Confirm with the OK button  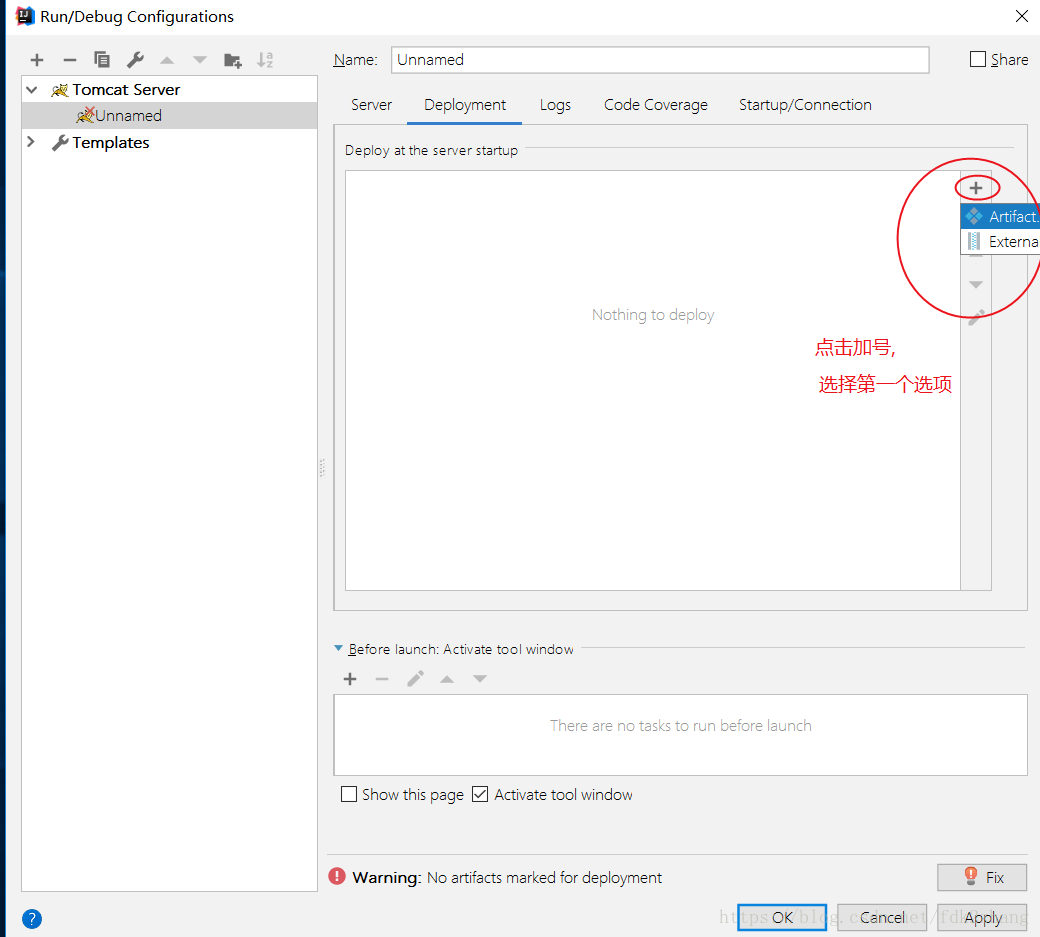[782, 917]
